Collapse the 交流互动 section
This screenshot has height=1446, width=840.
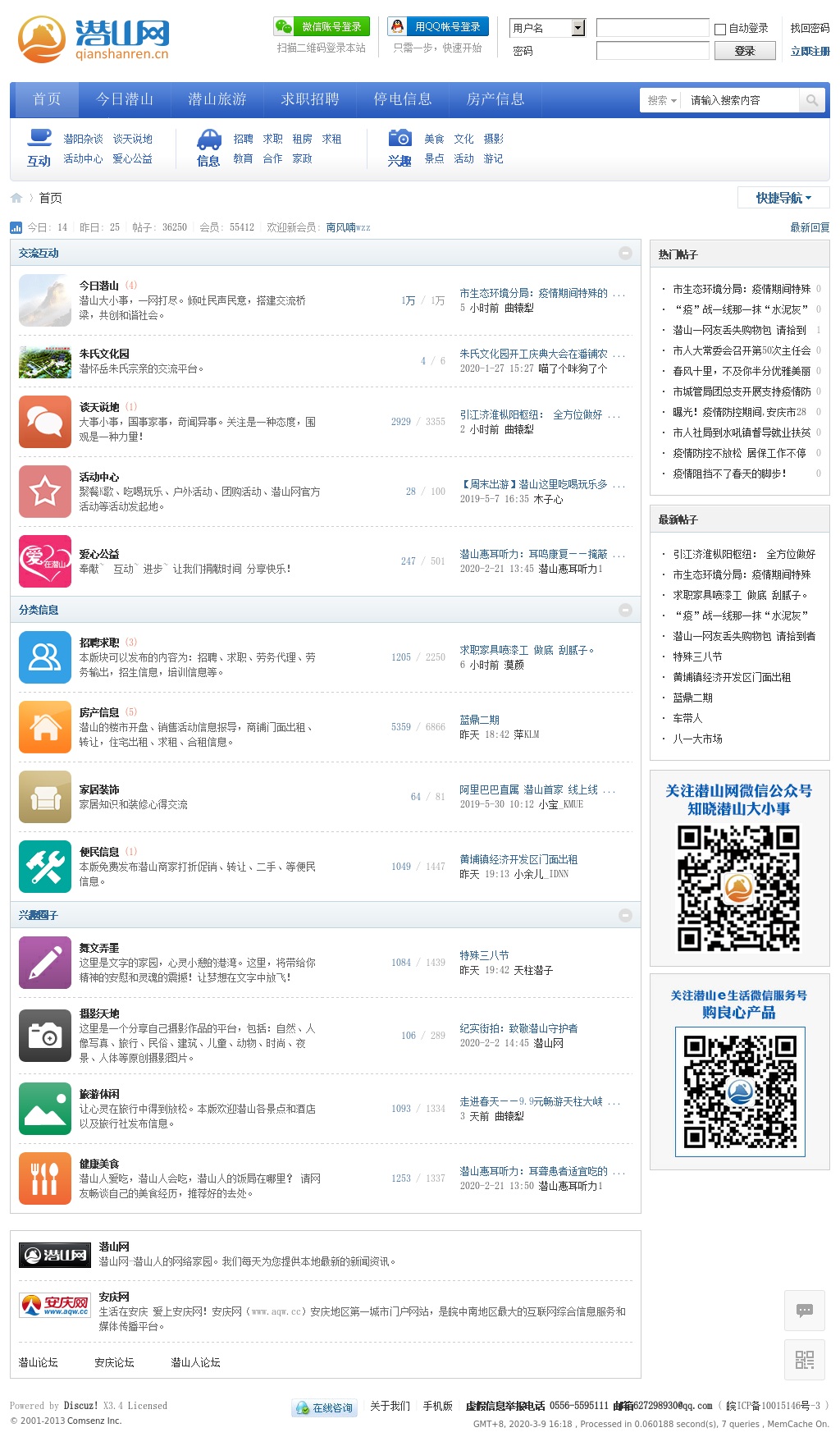click(625, 254)
